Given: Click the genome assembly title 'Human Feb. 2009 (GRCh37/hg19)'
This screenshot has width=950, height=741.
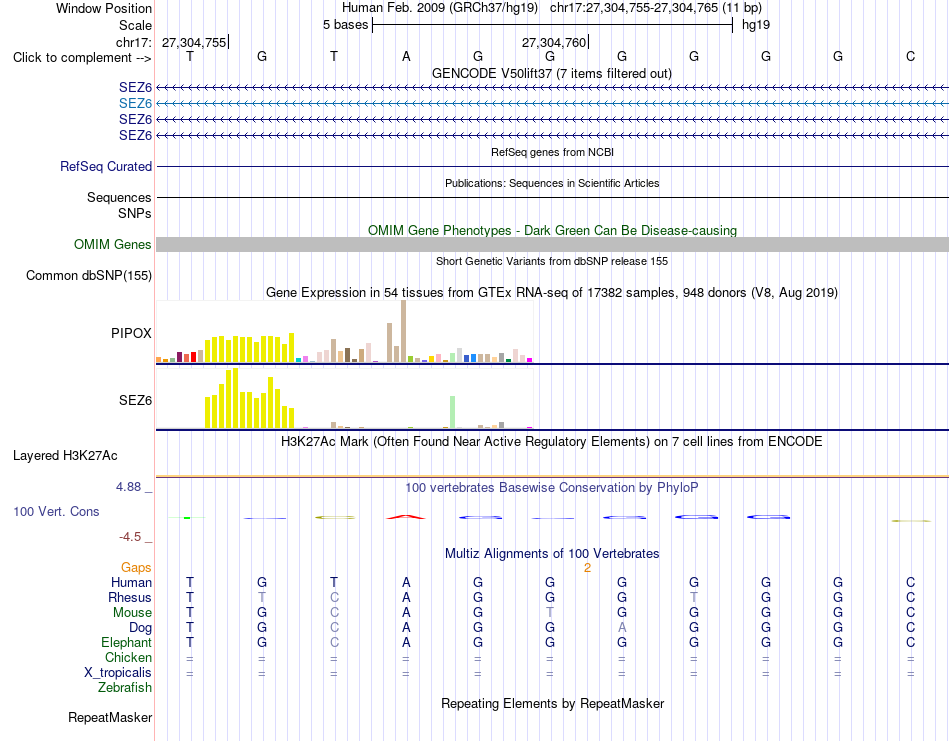Looking at the screenshot, I should [x=440, y=8].
